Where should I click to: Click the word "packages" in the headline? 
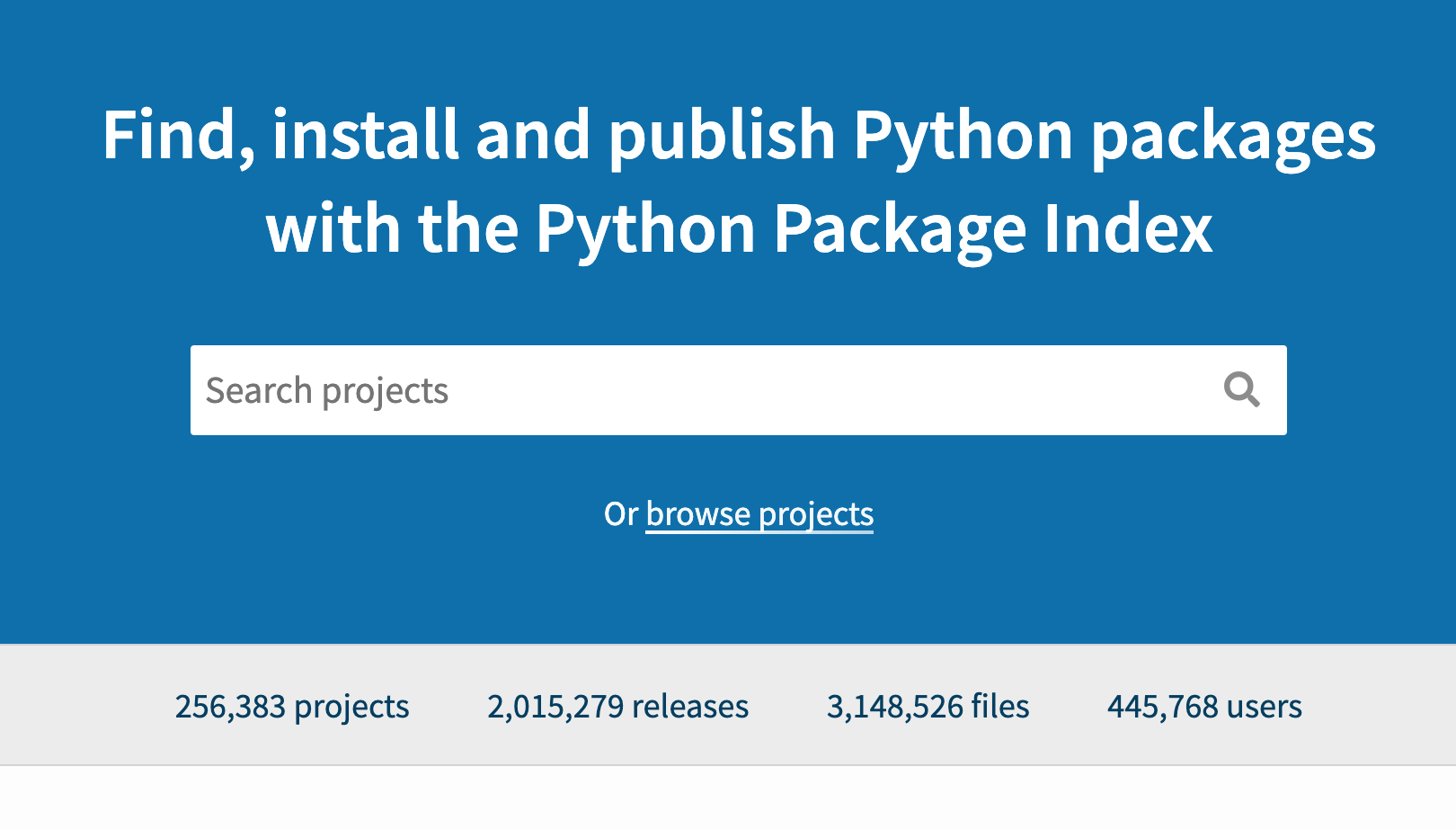tap(1233, 137)
